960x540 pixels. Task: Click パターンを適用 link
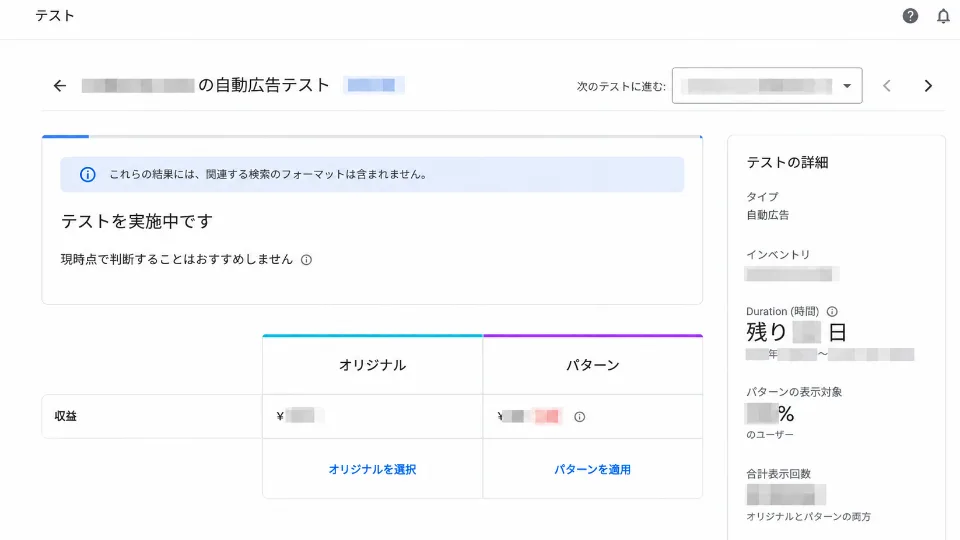(x=592, y=470)
